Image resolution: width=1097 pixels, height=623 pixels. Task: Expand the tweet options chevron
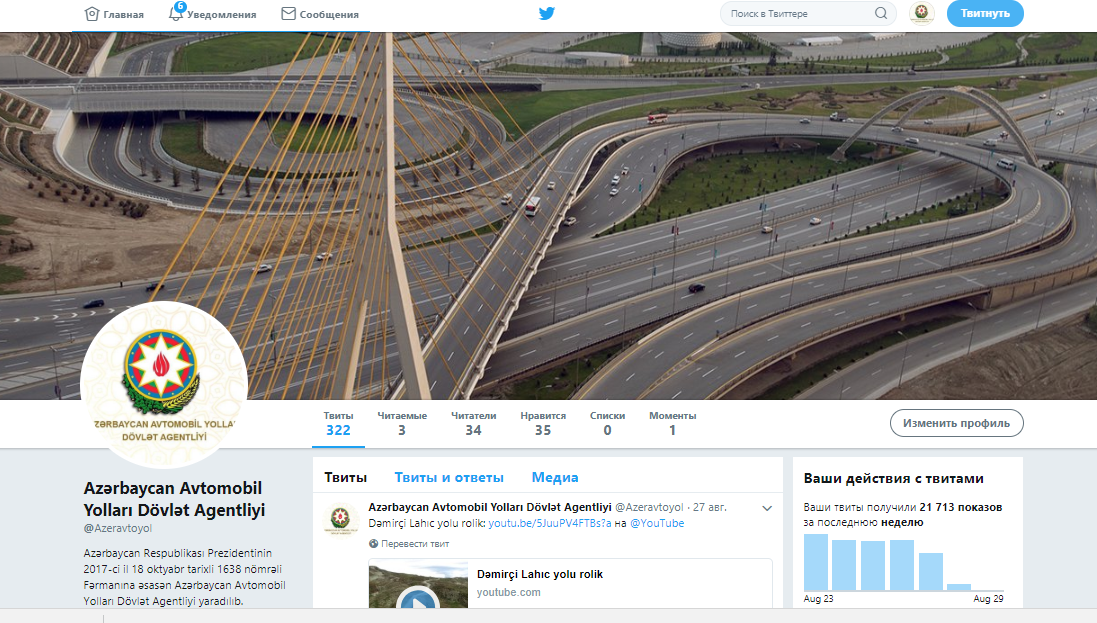[767, 508]
